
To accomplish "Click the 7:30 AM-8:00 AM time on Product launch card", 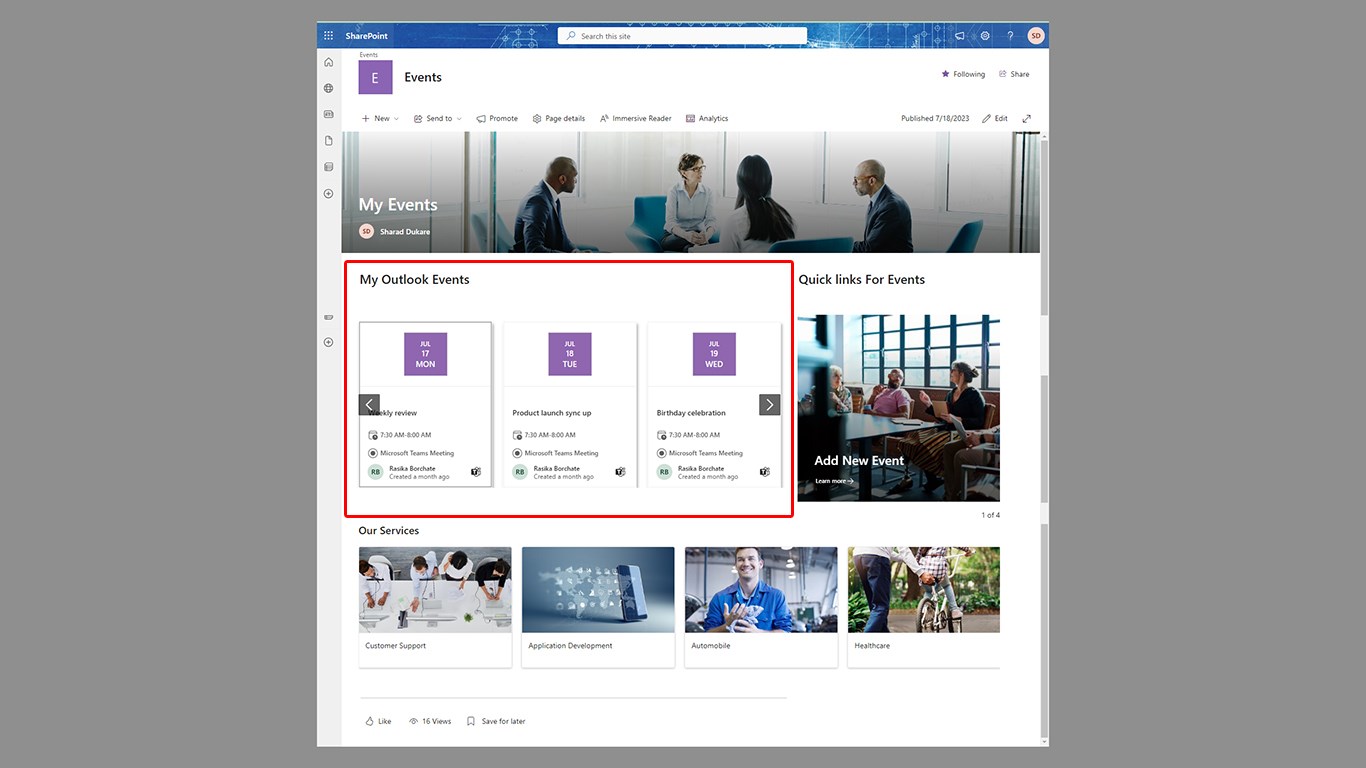I will (x=550, y=435).
